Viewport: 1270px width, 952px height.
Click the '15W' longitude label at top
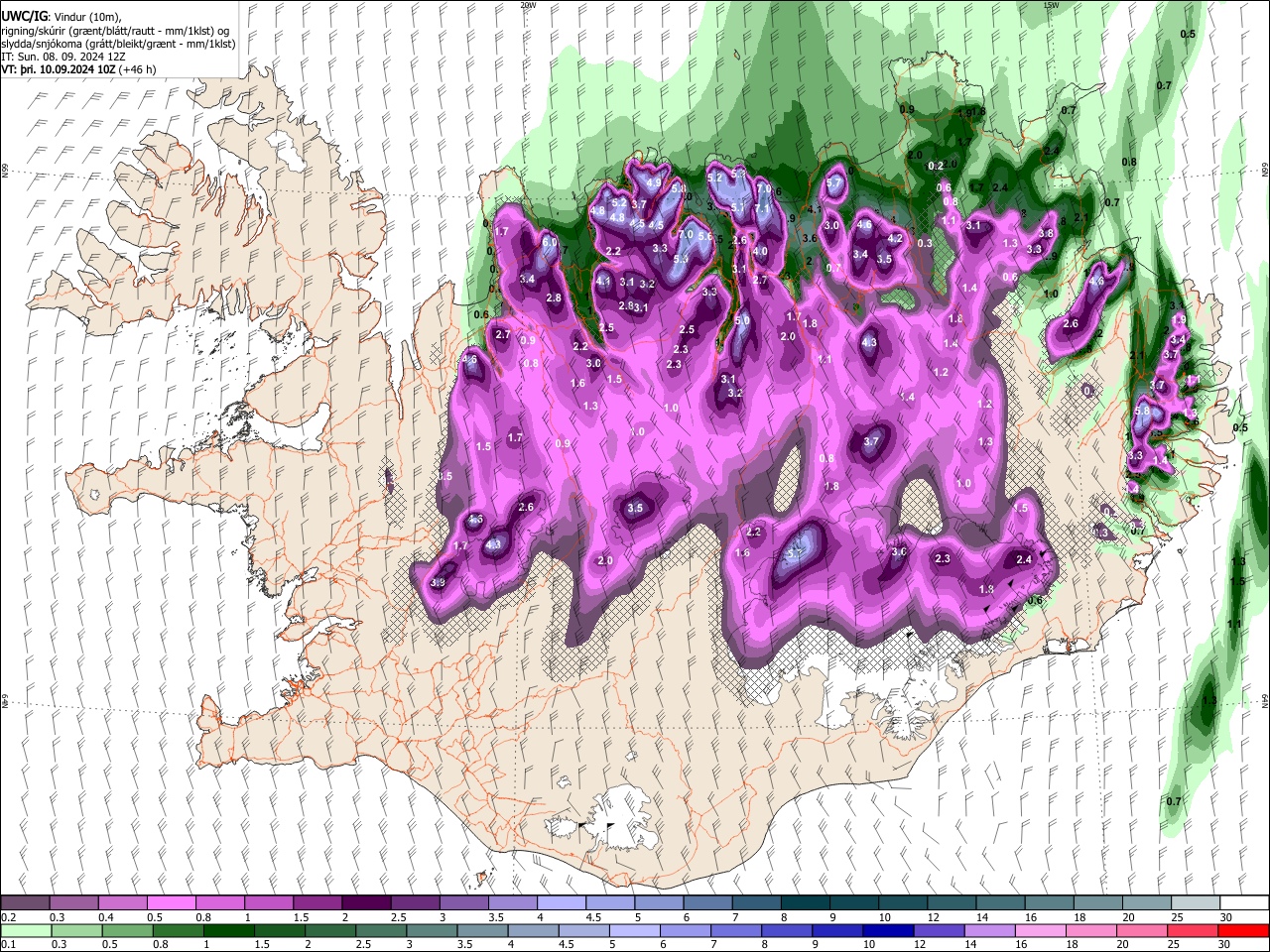1052,4
